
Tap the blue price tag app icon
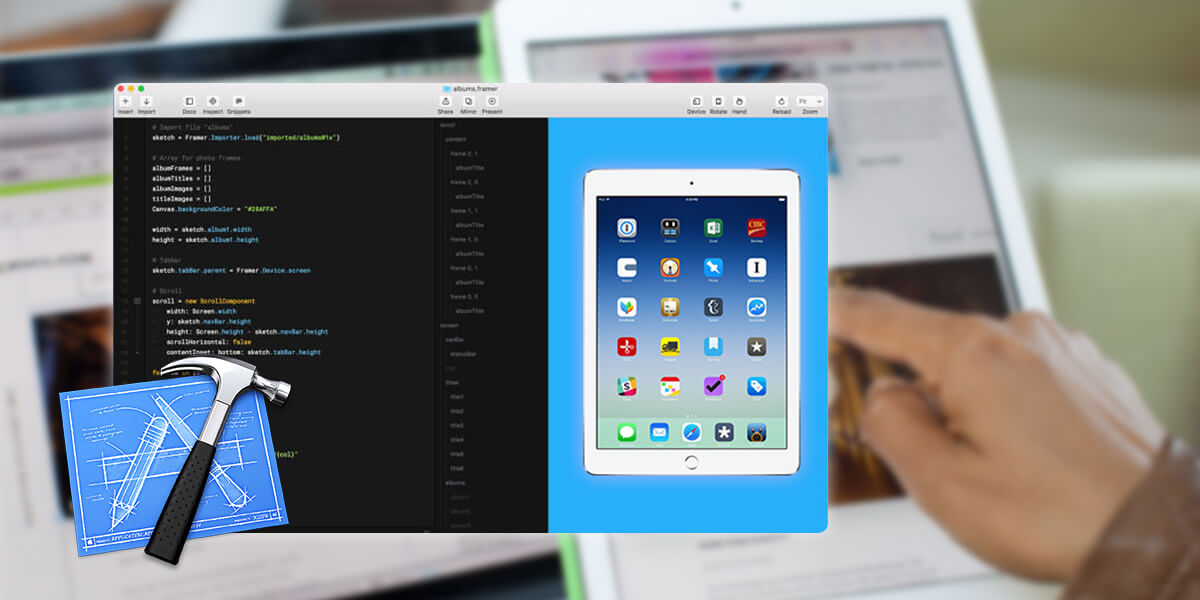click(x=757, y=386)
